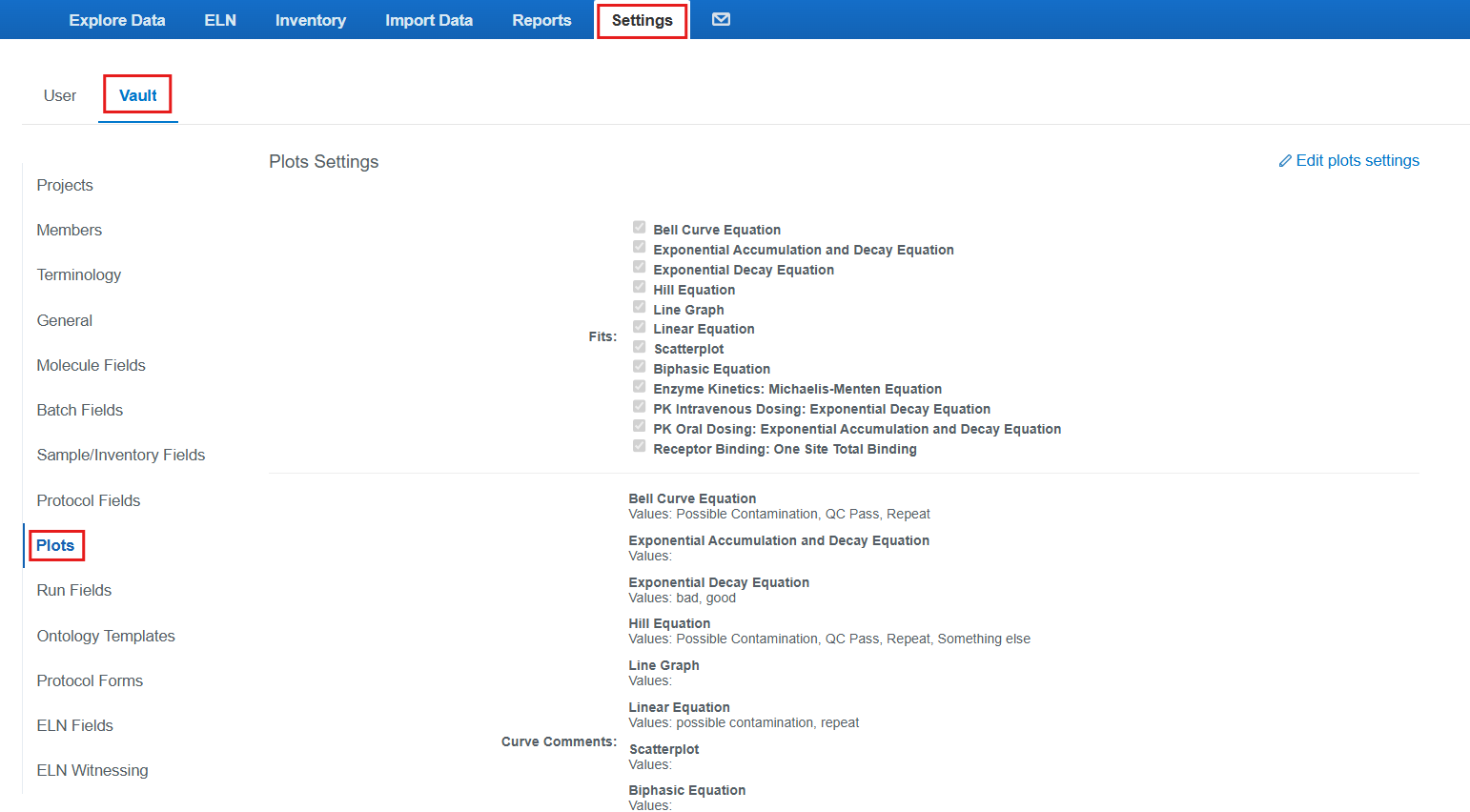Click the pencil icon beside Edit plots settings
1470x812 pixels.
(1285, 161)
